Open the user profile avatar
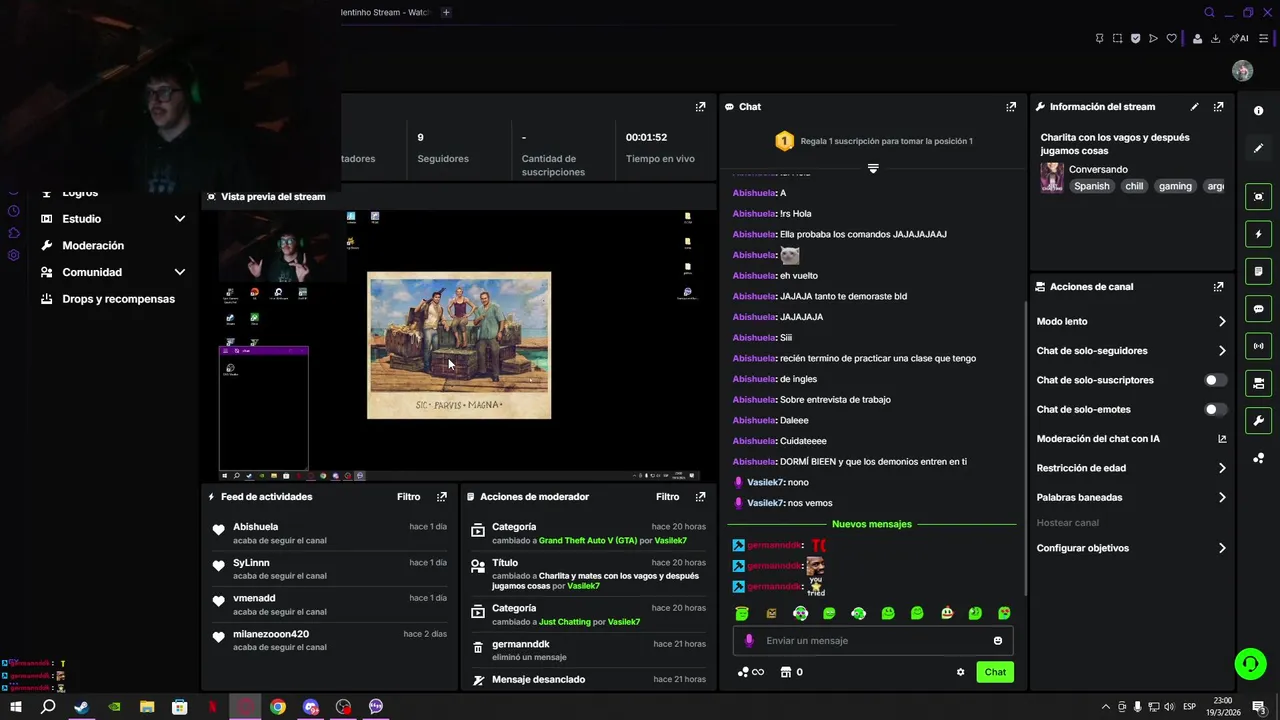 click(x=1243, y=71)
